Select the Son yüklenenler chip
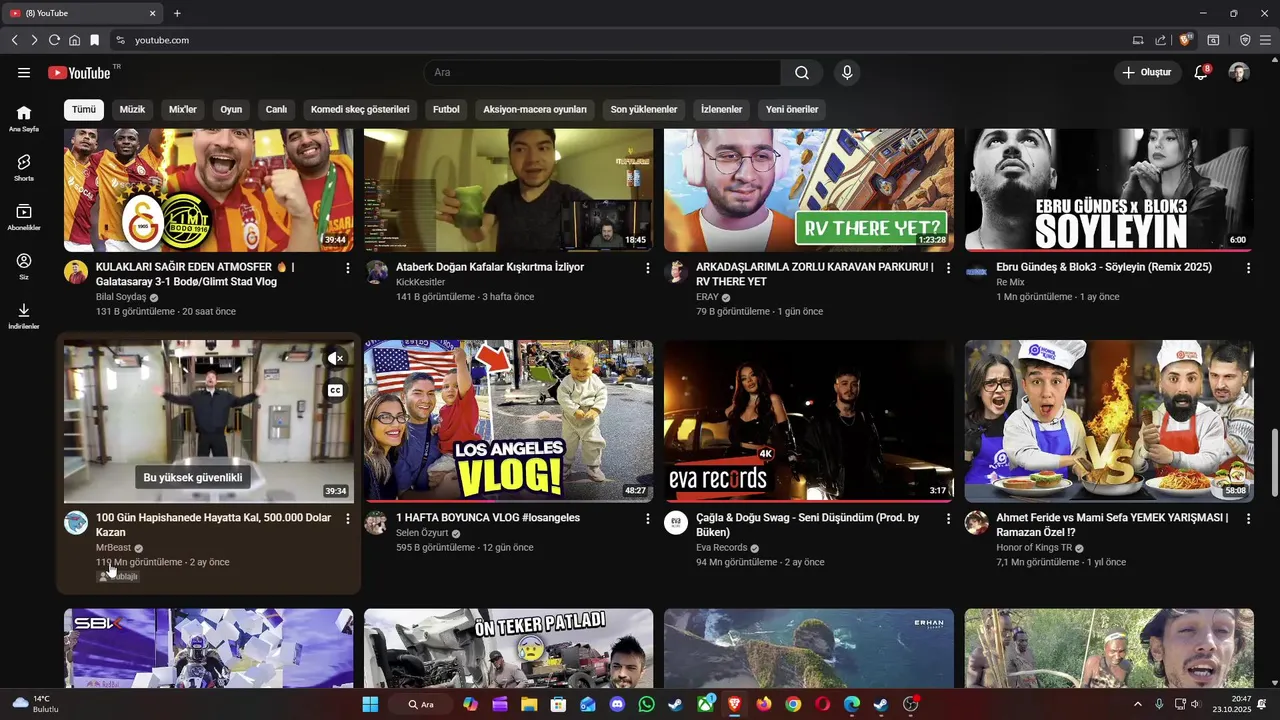The height and width of the screenshot is (720, 1280). (x=644, y=109)
